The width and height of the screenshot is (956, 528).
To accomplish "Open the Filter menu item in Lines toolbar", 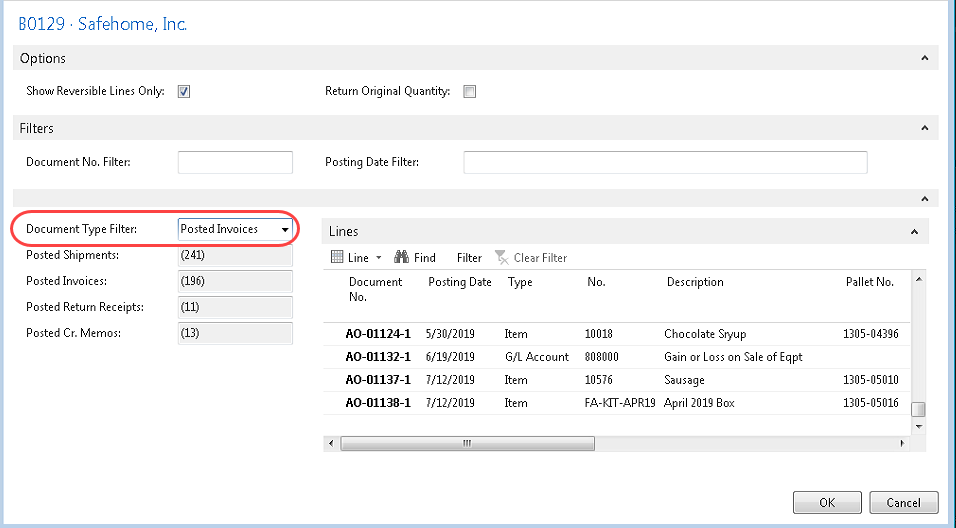I will tap(469, 258).
